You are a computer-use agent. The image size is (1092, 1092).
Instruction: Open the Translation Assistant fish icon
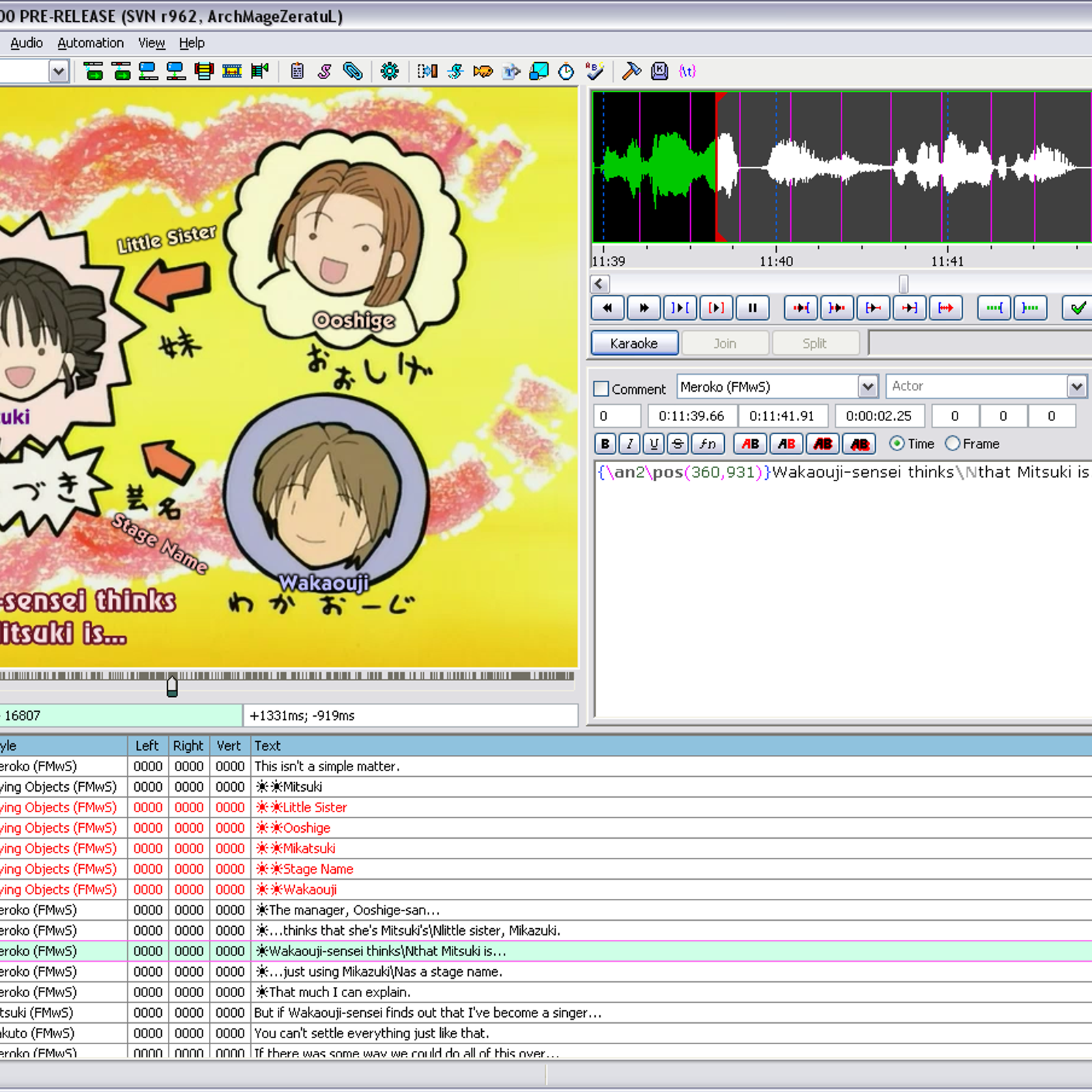coord(483,71)
